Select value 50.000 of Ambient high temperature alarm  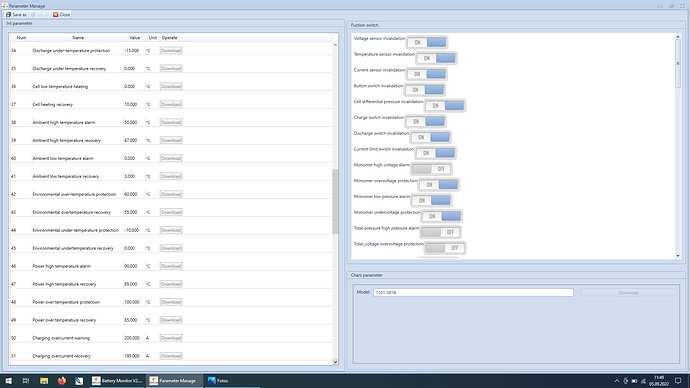click(131, 122)
